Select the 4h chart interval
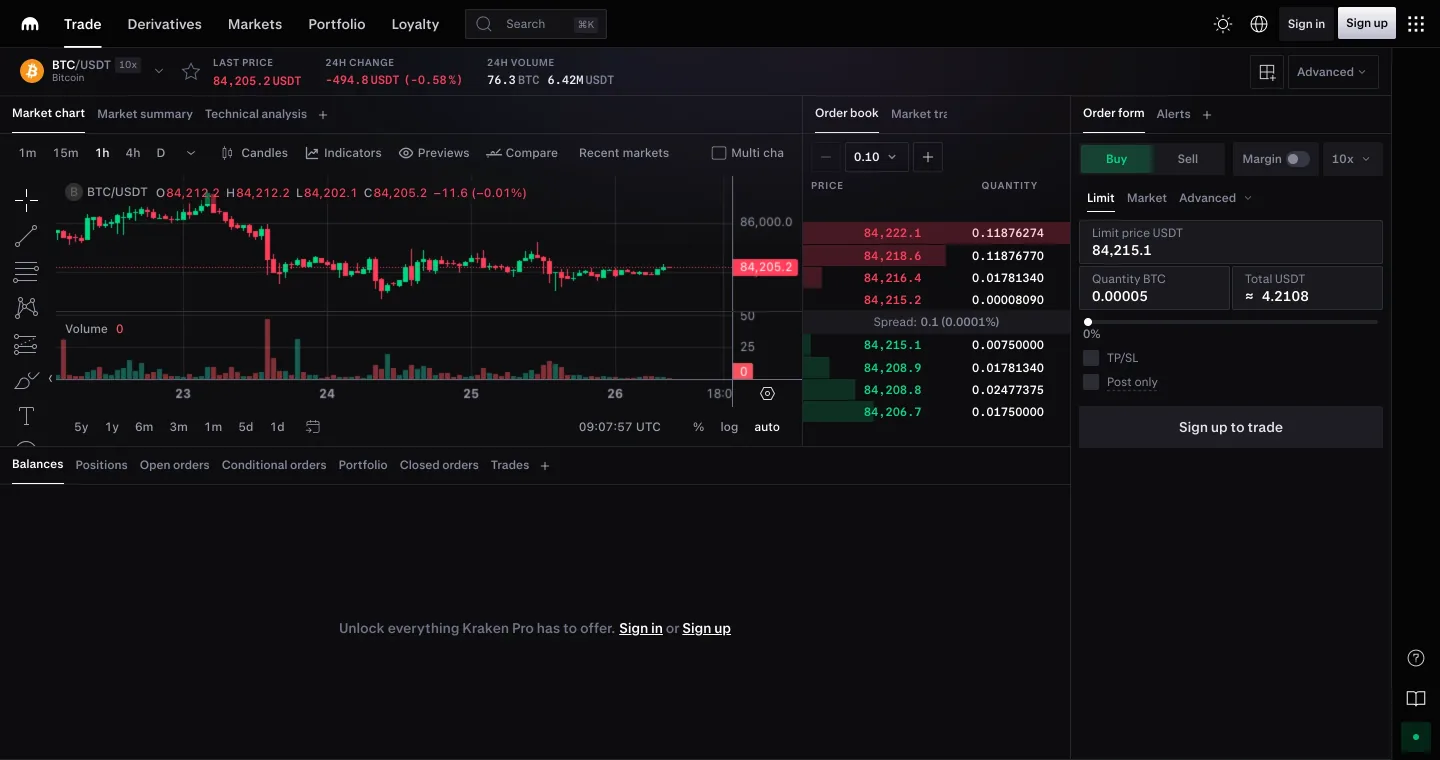This screenshot has width=1440, height=760. pos(133,153)
